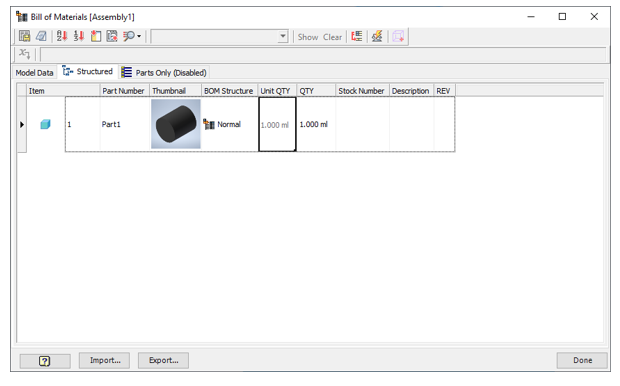Click the REV column header

(x=444, y=91)
